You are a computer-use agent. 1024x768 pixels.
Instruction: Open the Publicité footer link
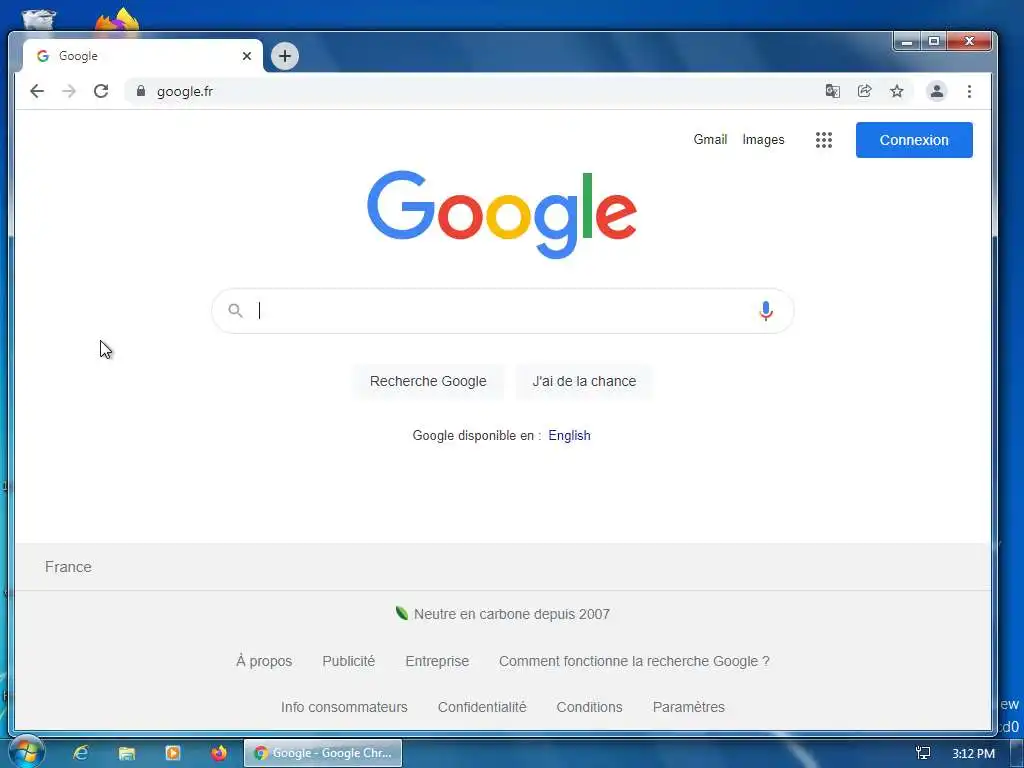[x=349, y=662]
